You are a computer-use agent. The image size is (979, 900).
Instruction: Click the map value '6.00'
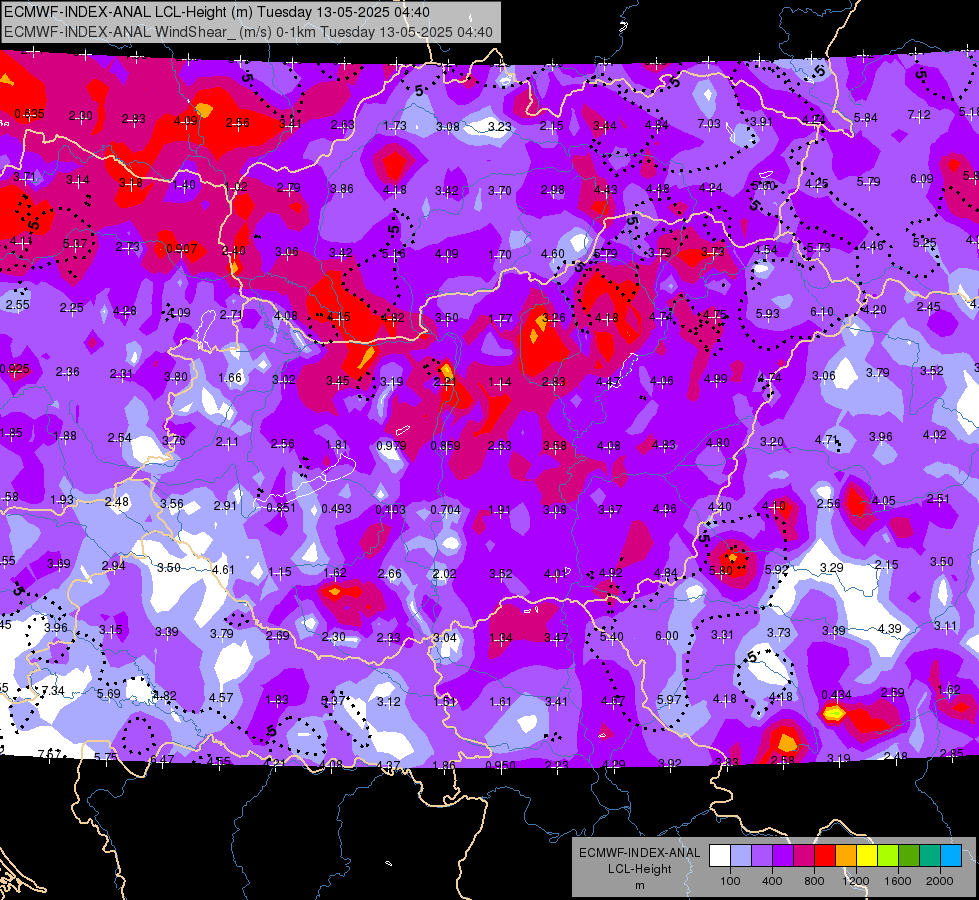[x=666, y=635]
